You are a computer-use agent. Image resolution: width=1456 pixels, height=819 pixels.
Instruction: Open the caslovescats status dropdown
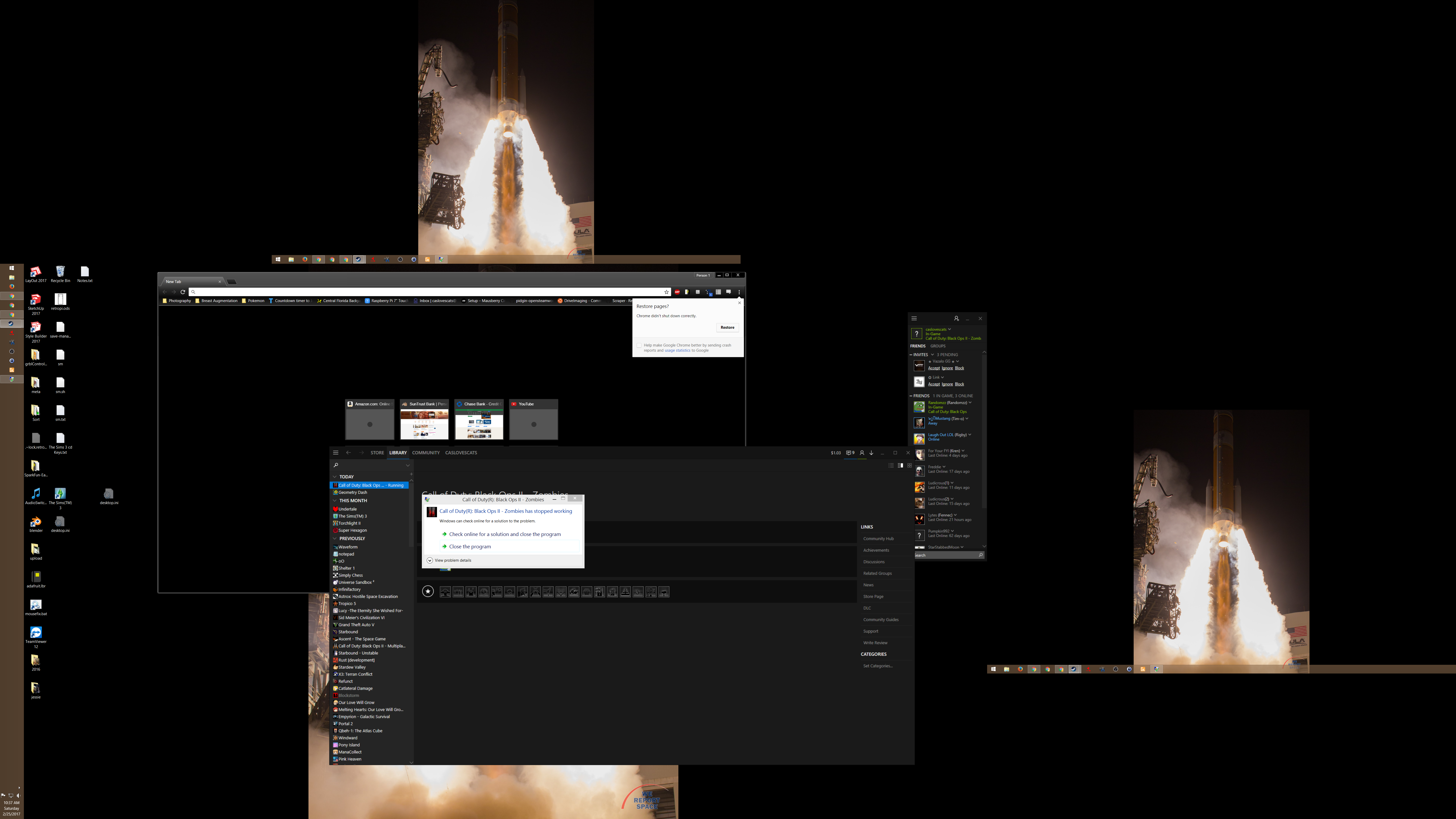(950, 329)
